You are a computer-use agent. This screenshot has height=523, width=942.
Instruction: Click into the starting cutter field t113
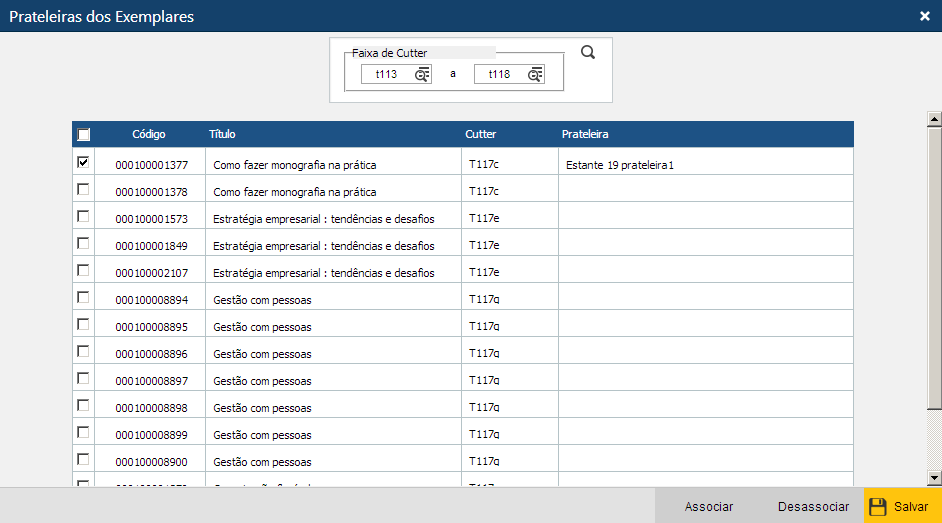point(387,75)
